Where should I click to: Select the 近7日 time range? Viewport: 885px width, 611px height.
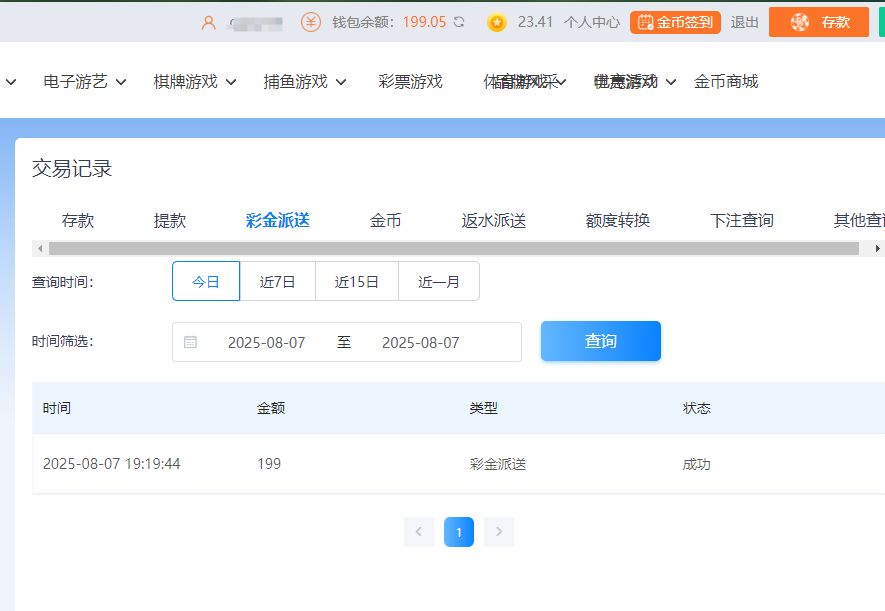click(x=277, y=282)
